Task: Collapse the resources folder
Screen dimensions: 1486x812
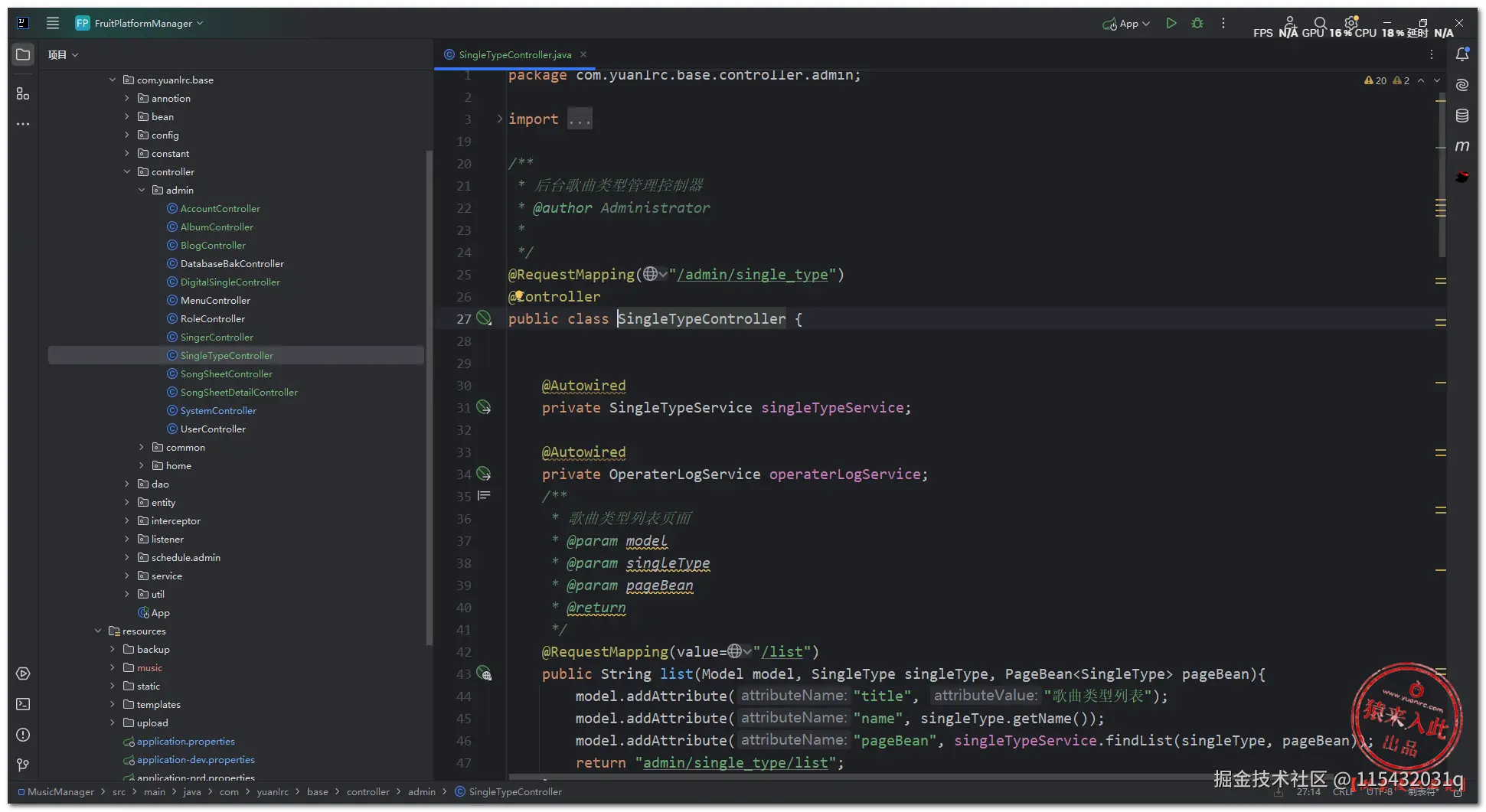Action: click(x=98, y=631)
